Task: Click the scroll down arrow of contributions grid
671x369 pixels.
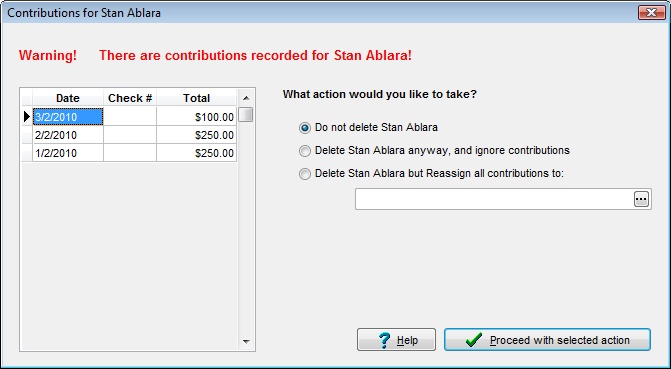Action: click(246, 341)
